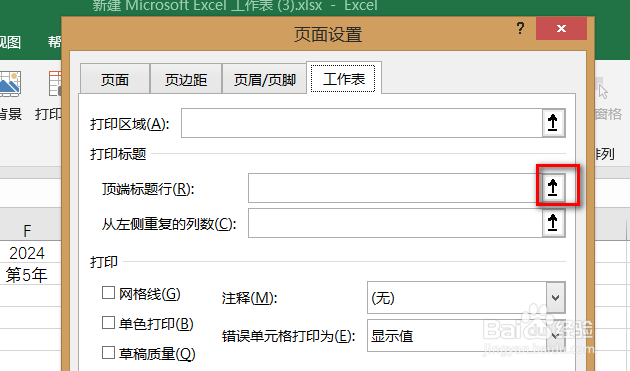Enable the 单色打印(B) checkbox
The height and width of the screenshot is (371, 630).
pyautogui.click(x=108, y=323)
